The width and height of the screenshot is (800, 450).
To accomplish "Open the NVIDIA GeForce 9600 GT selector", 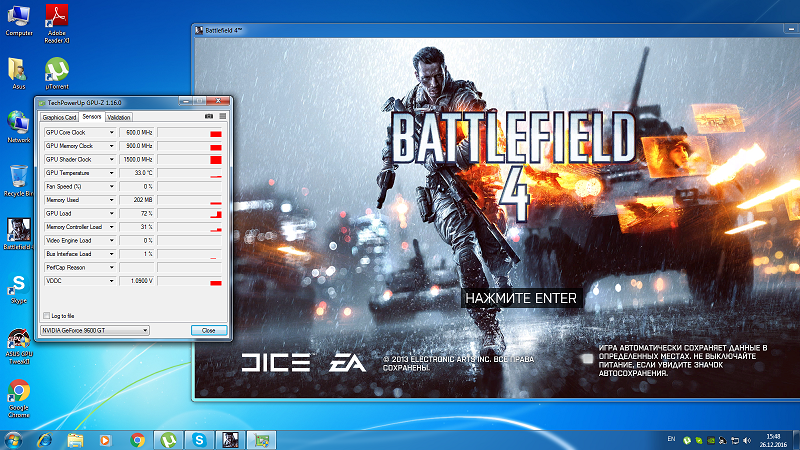I will coord(94,331).
